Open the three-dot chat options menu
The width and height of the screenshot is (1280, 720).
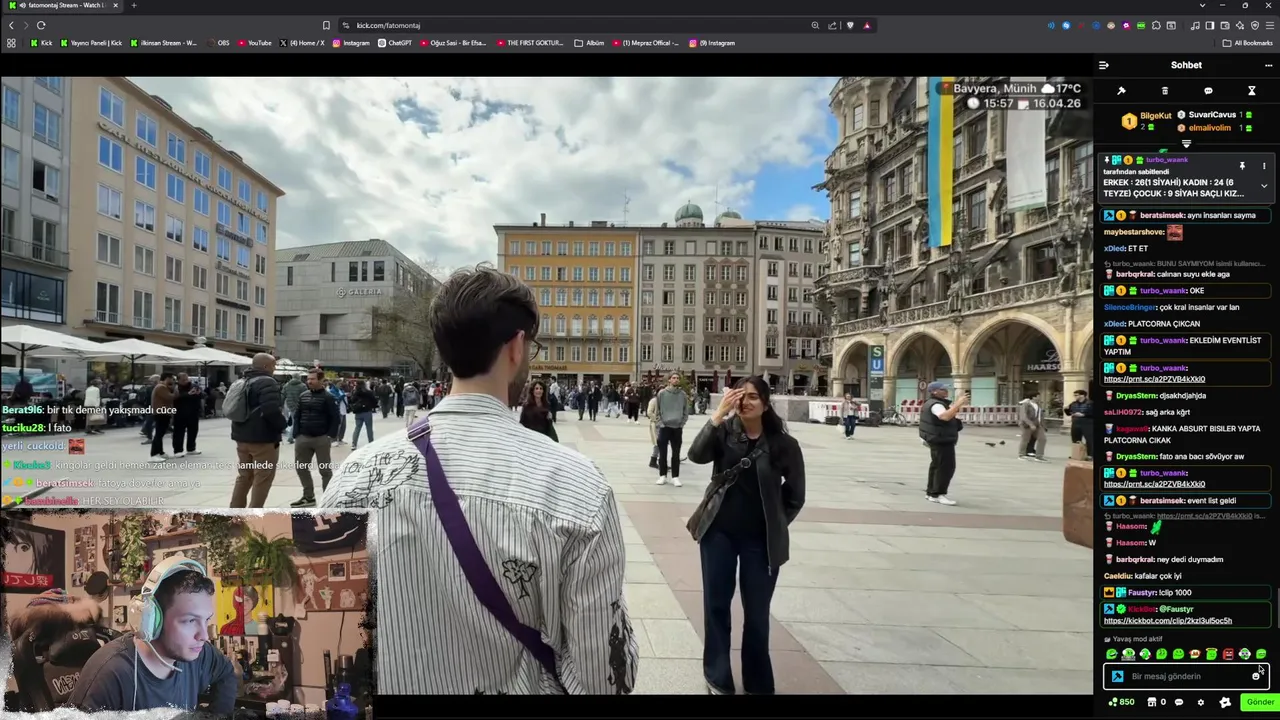tap(1268, 65)
